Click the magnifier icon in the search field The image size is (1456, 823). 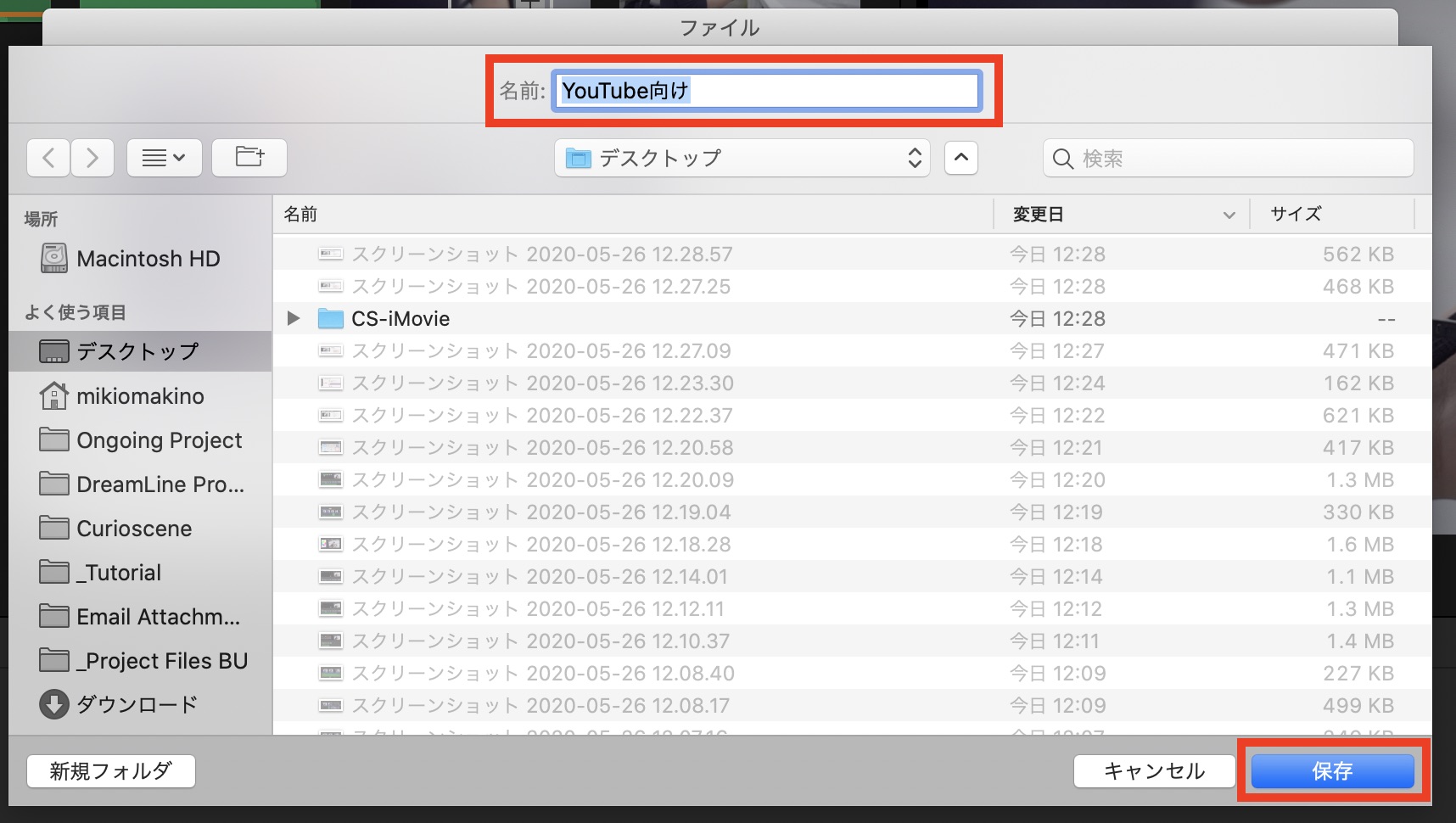click(x=1063, y=159)
